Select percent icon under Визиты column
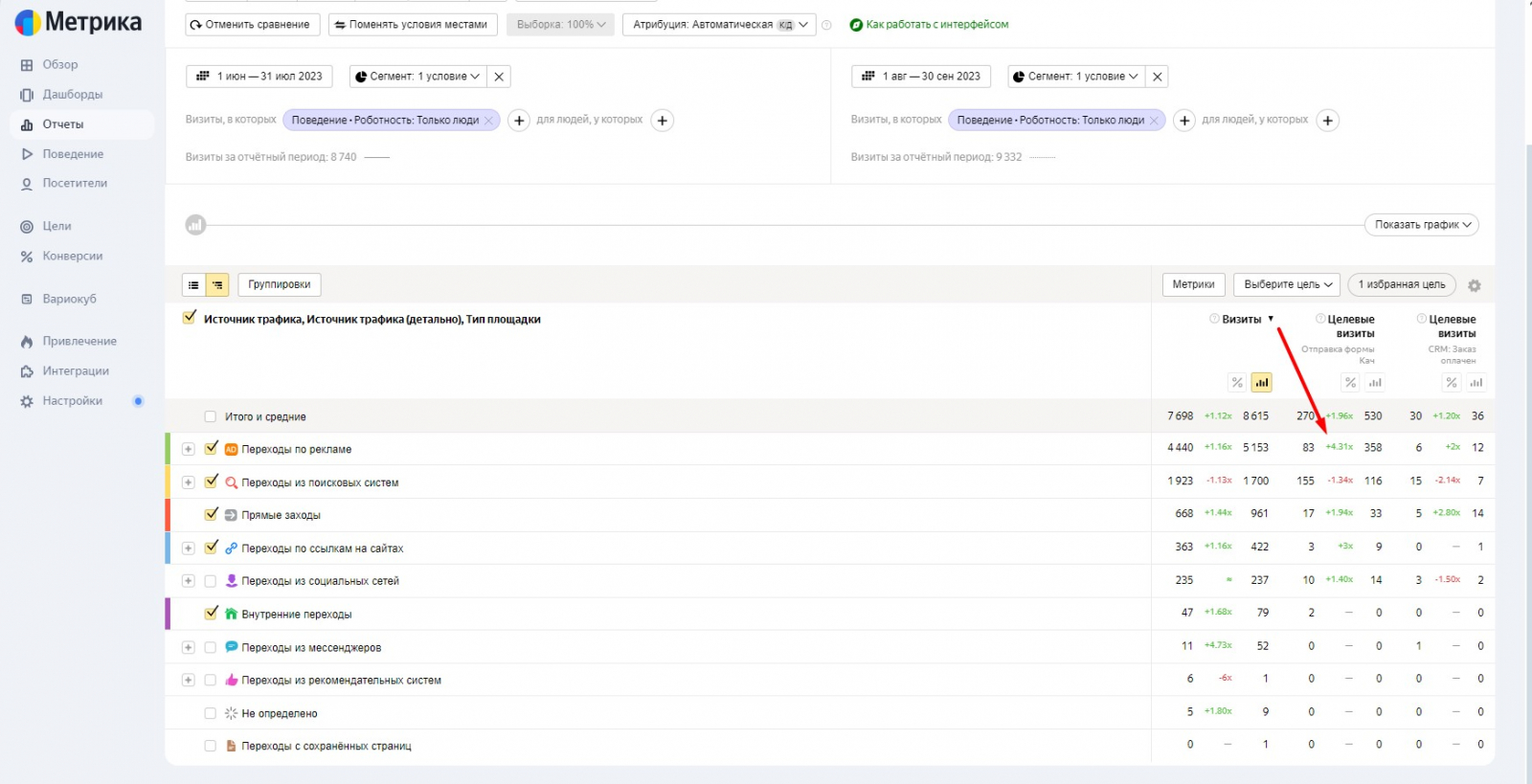Image resolution: width=1532 pixels, height=784 pixels. click(1237, 383)
